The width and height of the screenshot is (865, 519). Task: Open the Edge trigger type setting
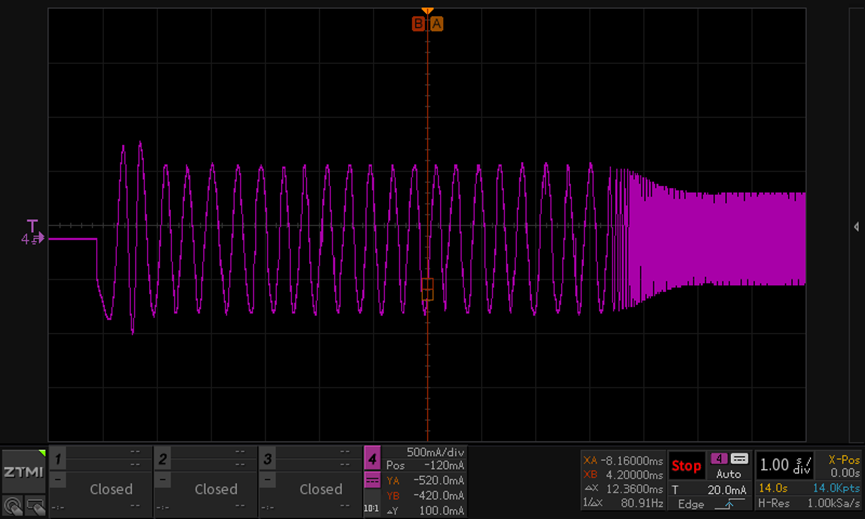point(691,504)
